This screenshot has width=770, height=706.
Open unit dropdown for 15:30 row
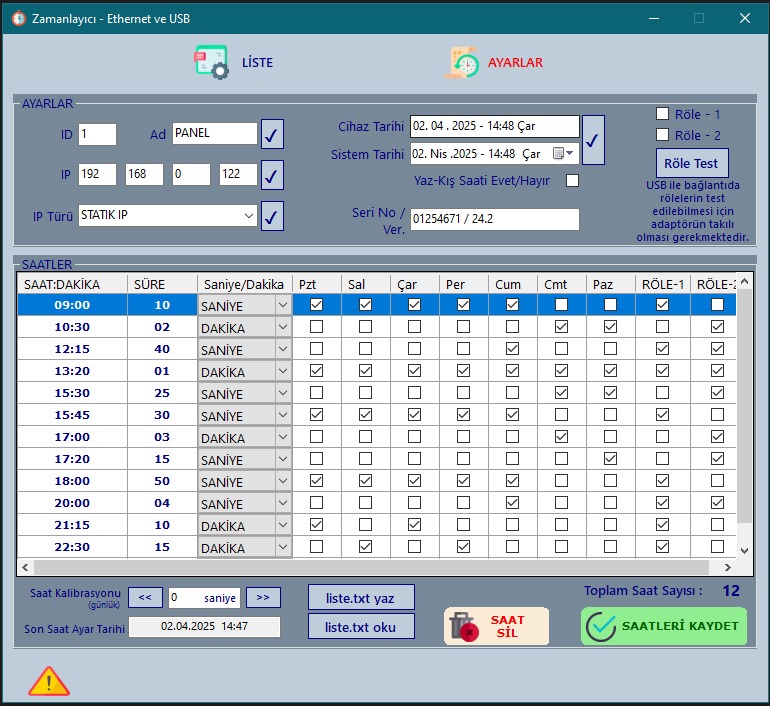283,393
